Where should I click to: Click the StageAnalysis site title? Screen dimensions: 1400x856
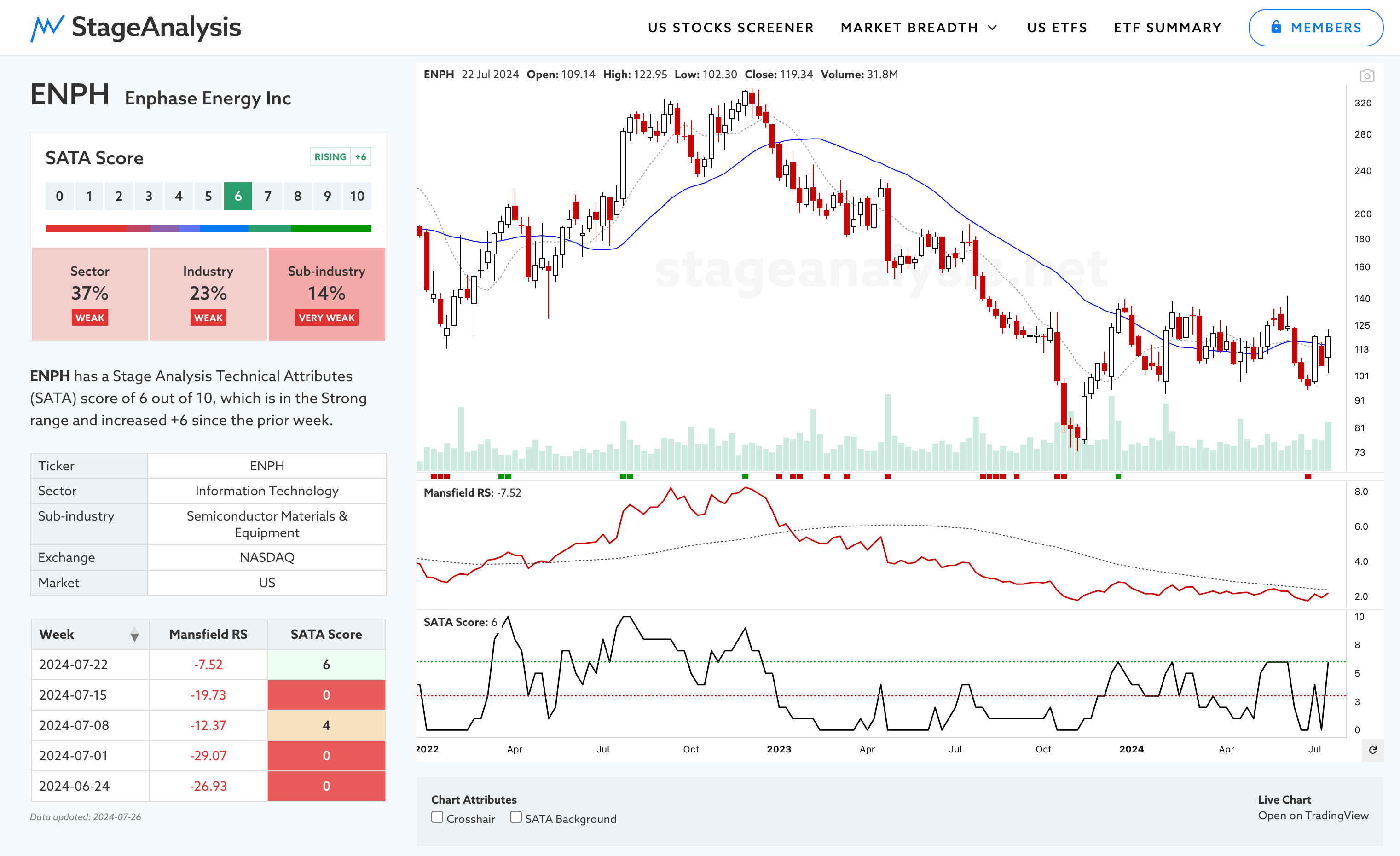coord(156,27)
